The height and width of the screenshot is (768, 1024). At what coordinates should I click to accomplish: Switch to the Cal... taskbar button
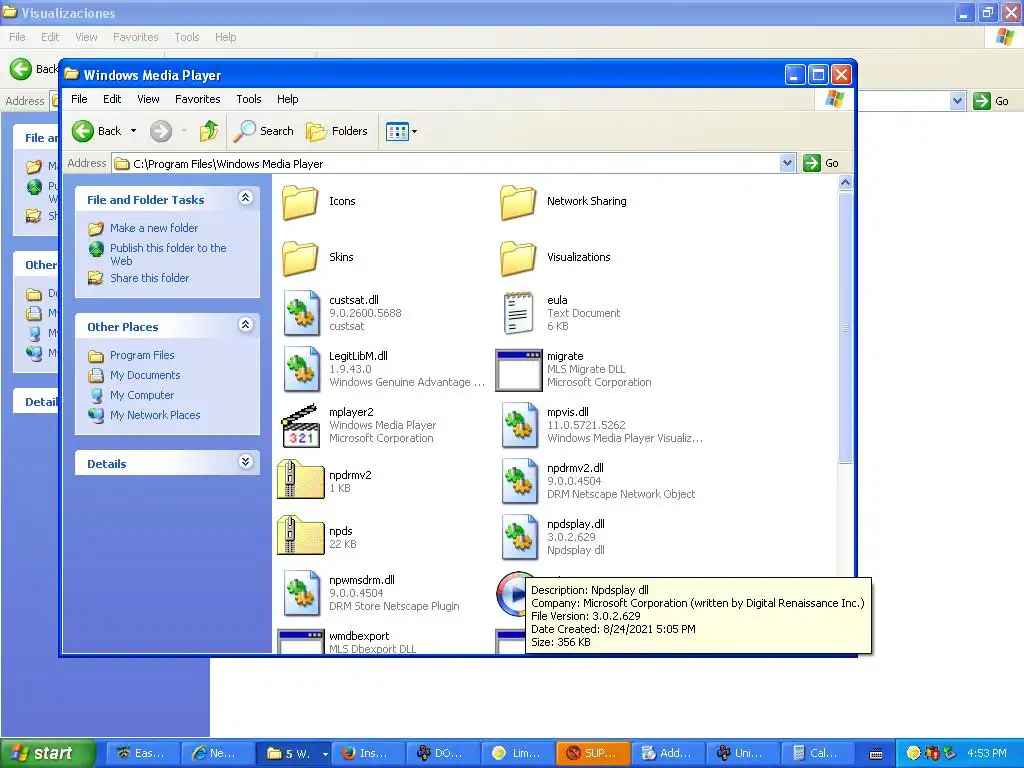818,753
